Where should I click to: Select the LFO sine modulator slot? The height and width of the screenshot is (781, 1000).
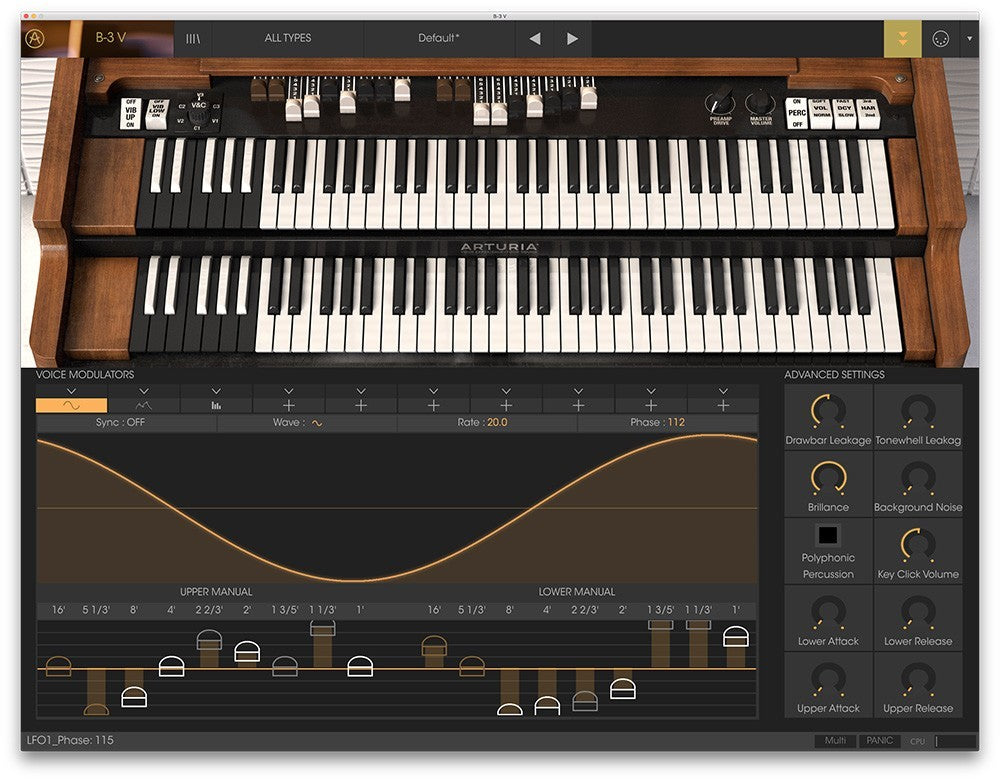click(x=71, y=405)
